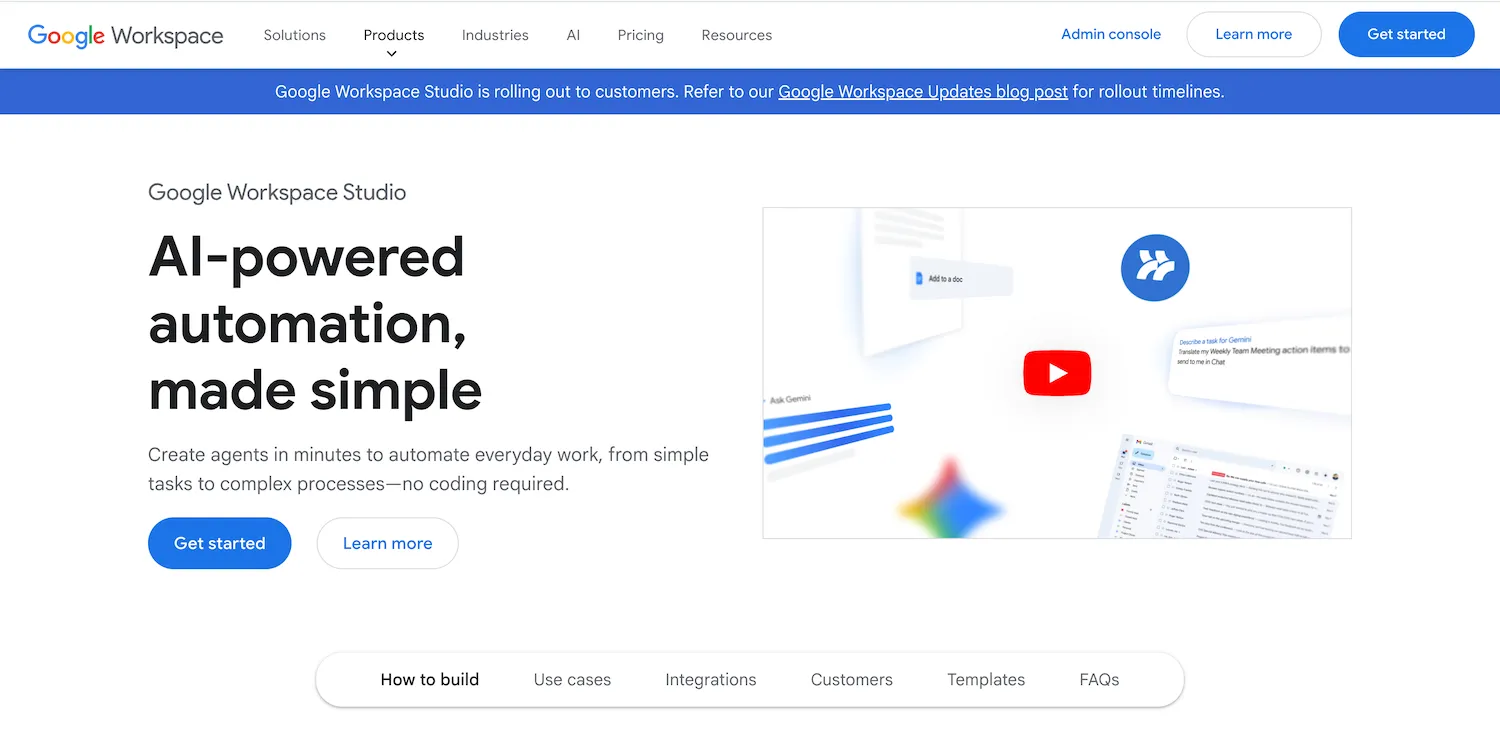Click the hero Learn more button
This screenshot has height=741, width=1500.
point(387,543)
